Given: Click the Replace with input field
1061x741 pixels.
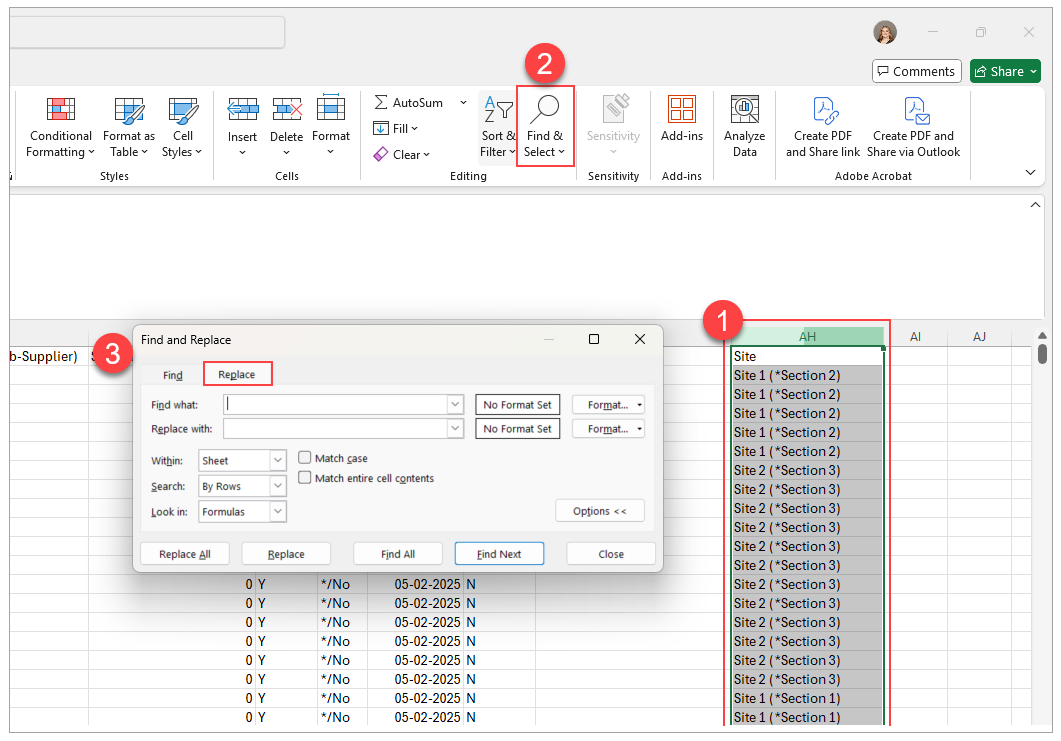Looking at the screenshot, I should pos(336,428).
